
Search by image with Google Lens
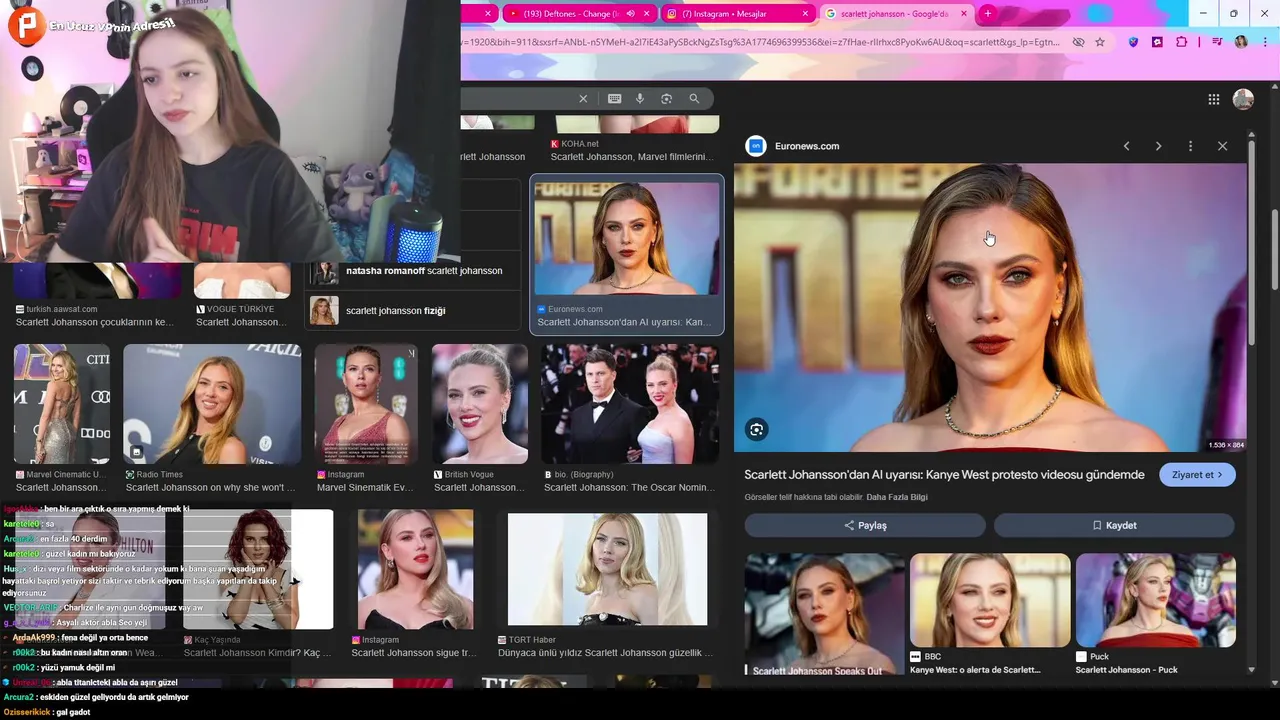pyautogui.click(x=666, y=98)
